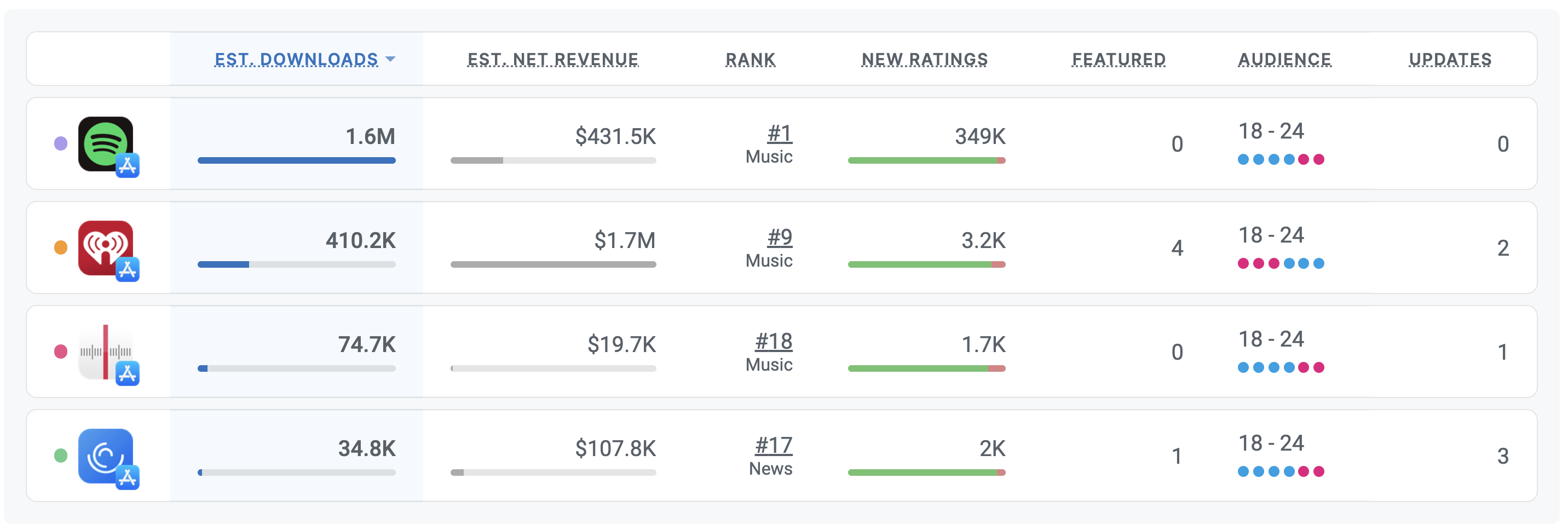Image resolution: width=1568 pixels, height=530 pixels.
Task: Click the $107.8K revenue value
Action: click(615, 448)
